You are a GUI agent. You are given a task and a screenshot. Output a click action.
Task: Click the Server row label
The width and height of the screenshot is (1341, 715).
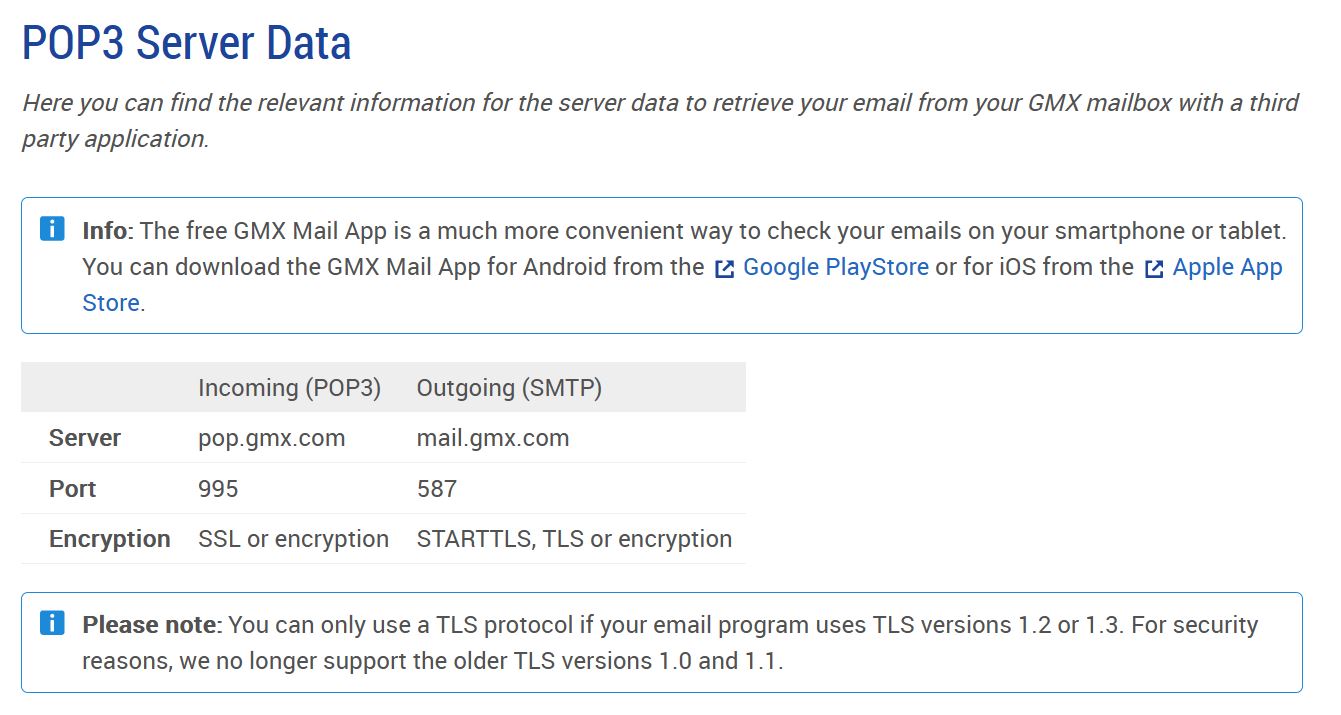[85, 438]
